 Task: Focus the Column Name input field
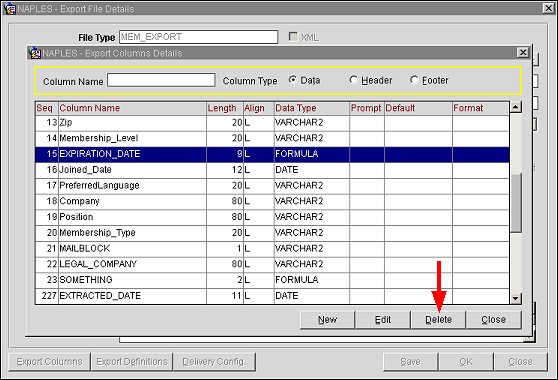(x=161, y=80)
